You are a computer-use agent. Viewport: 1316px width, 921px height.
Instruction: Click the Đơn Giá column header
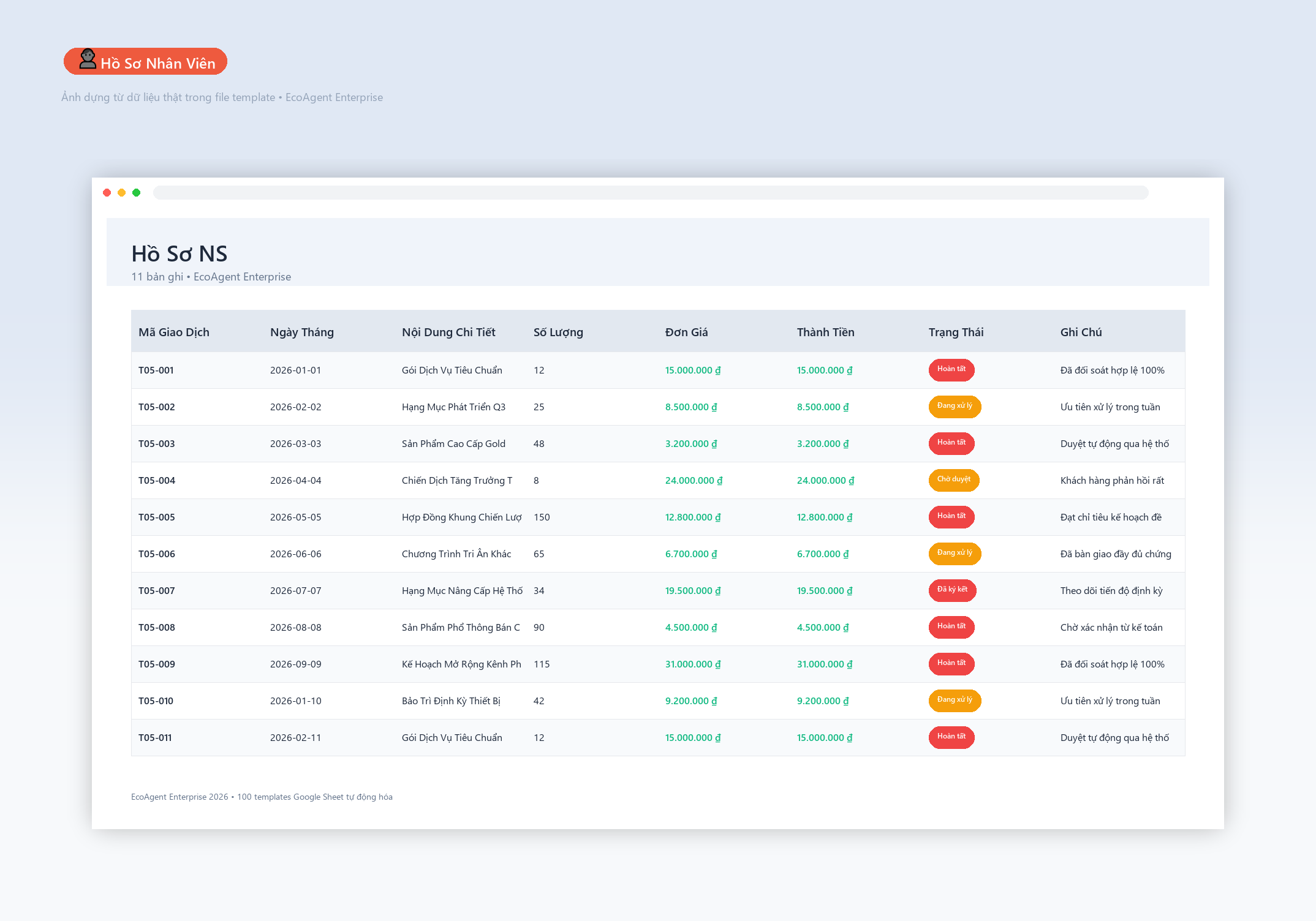(x=686, y=332)
